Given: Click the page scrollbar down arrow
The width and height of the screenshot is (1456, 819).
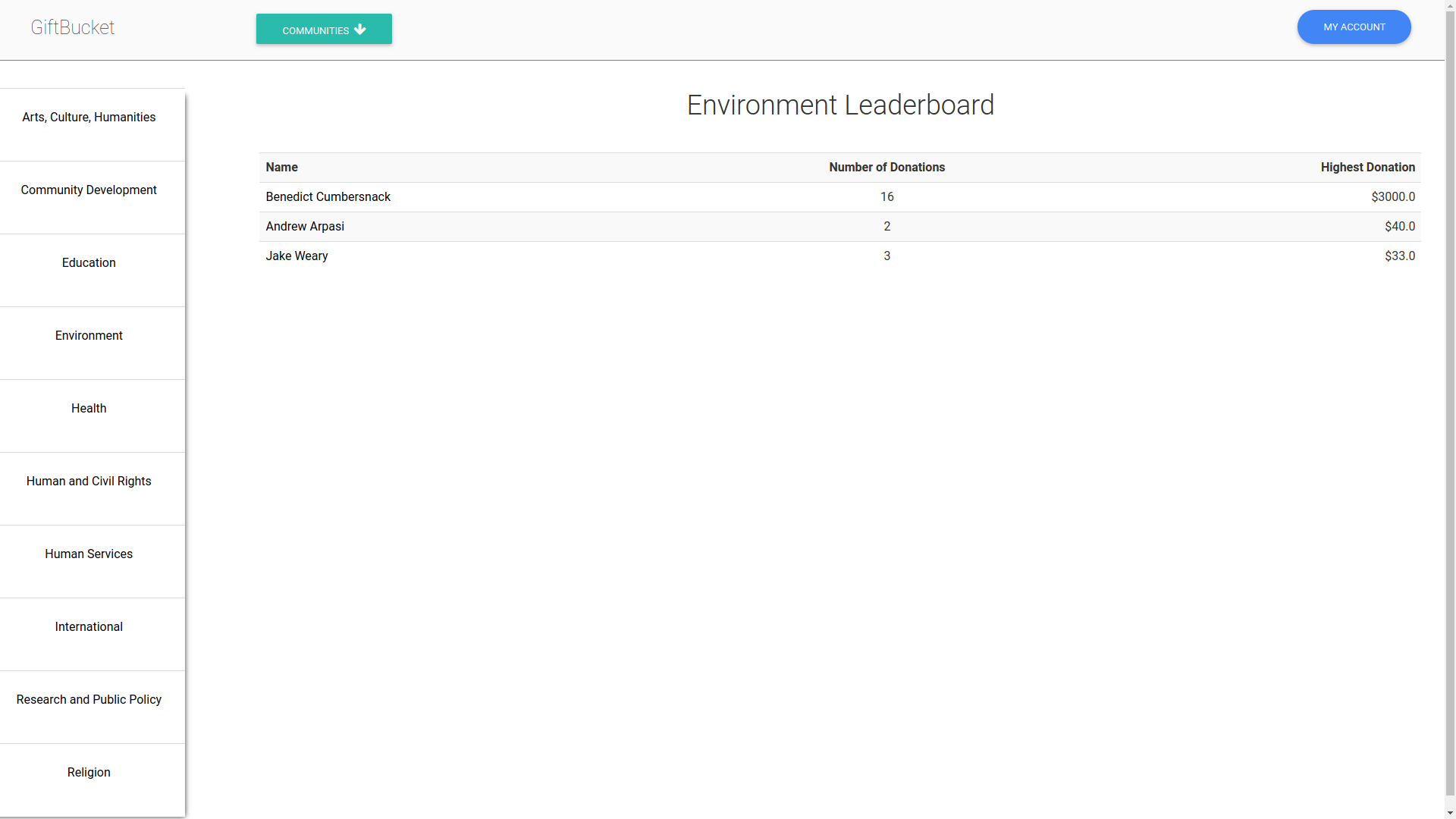Looking at the screenshot, I should [x=1450, y=813].
